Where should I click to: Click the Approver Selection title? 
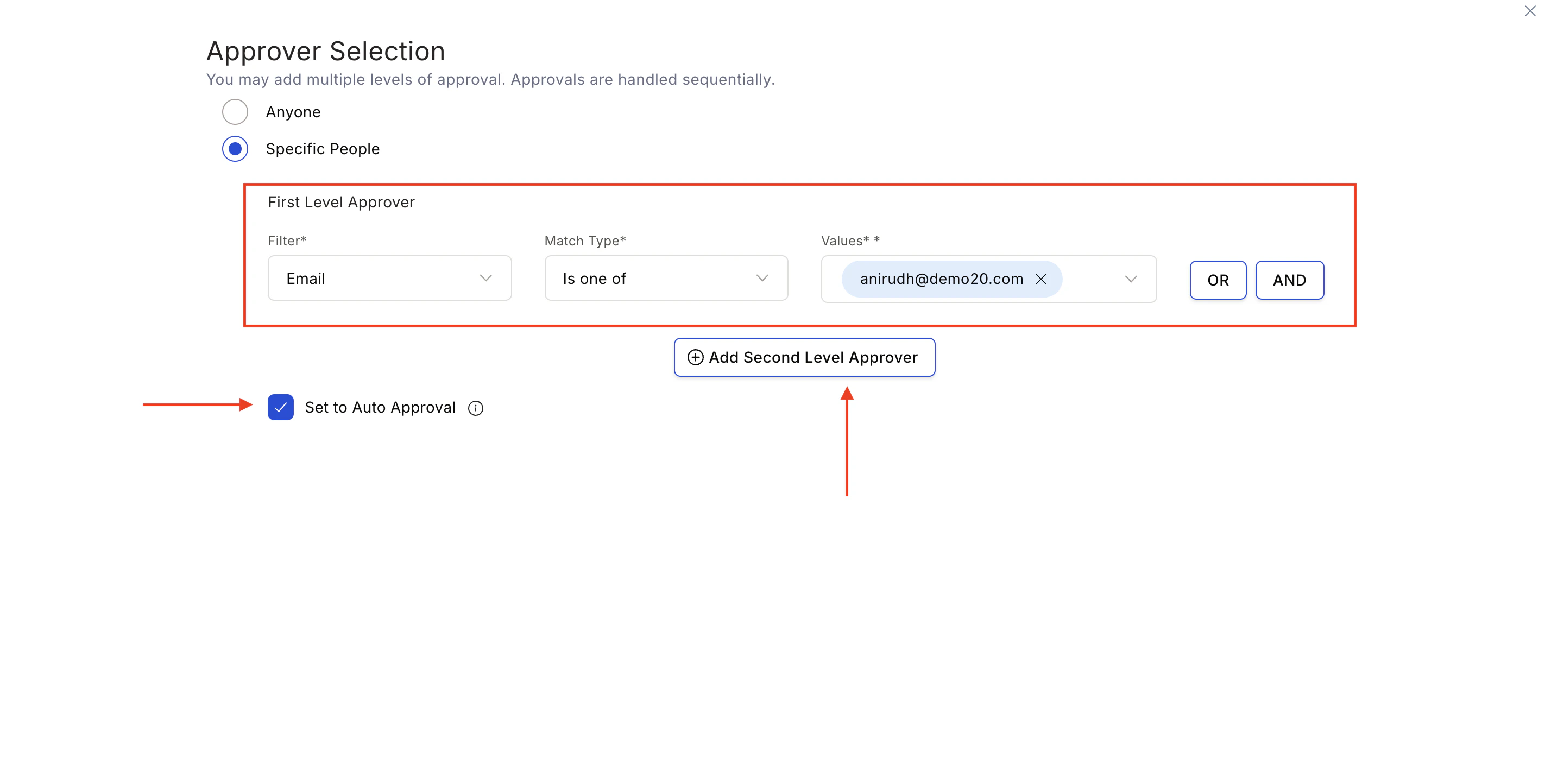pos(325,51)
